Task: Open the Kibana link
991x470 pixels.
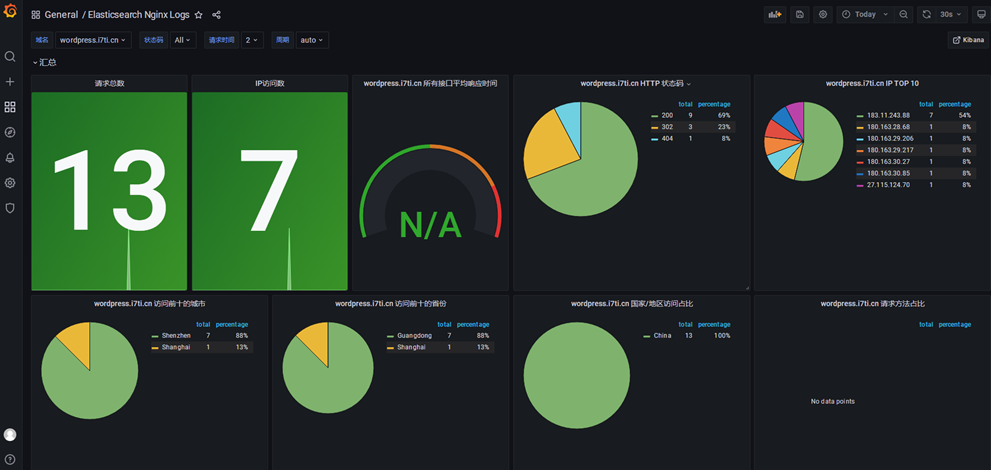Action: click(x=968, y=40)
